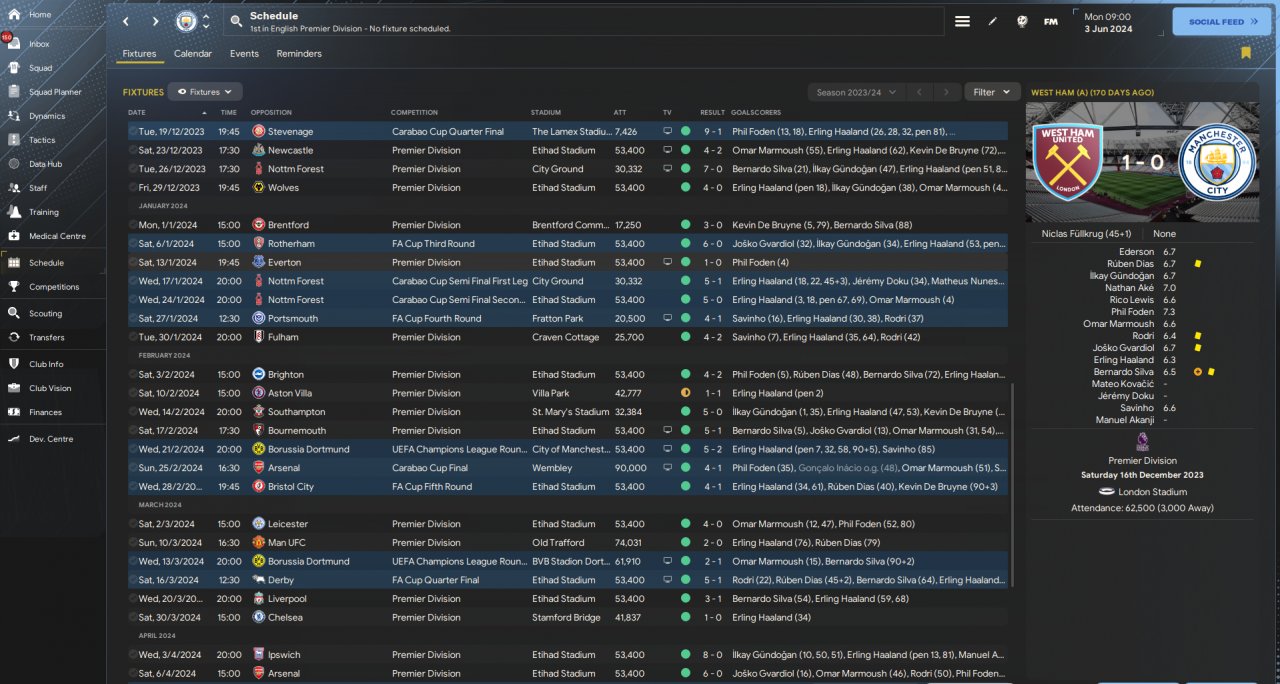Navigate back with the left arrow
Viewport: 1280px width, 684px height.
click(125, 21)
